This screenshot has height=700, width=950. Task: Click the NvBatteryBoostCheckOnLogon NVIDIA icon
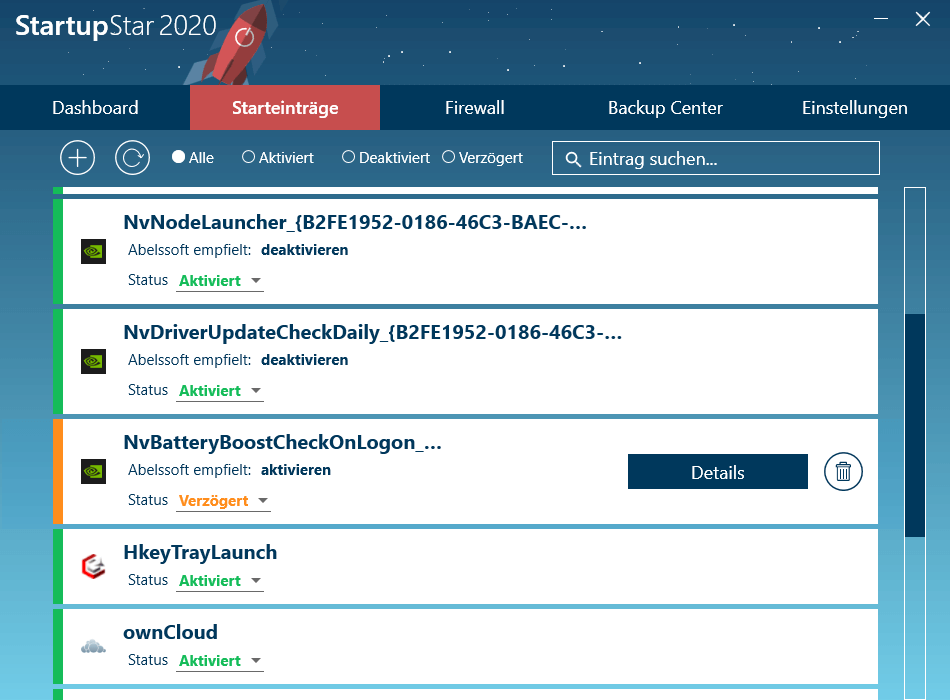tap(93, 471)
